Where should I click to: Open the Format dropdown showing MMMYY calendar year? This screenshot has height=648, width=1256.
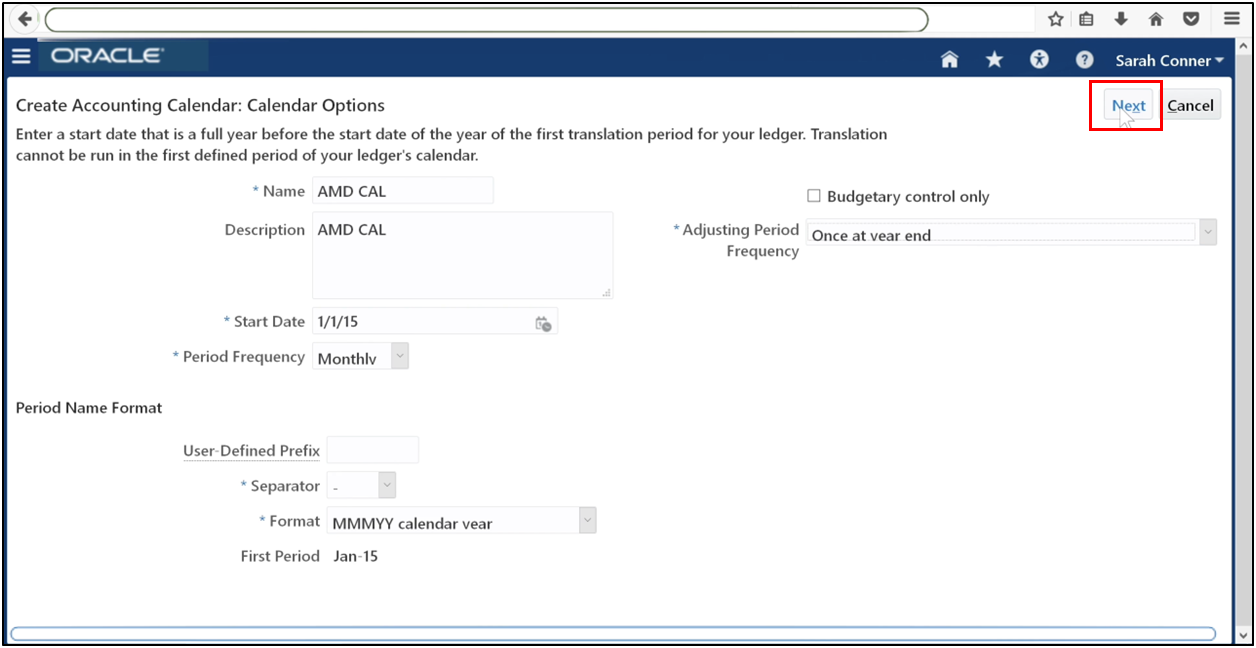click(587, 520)
